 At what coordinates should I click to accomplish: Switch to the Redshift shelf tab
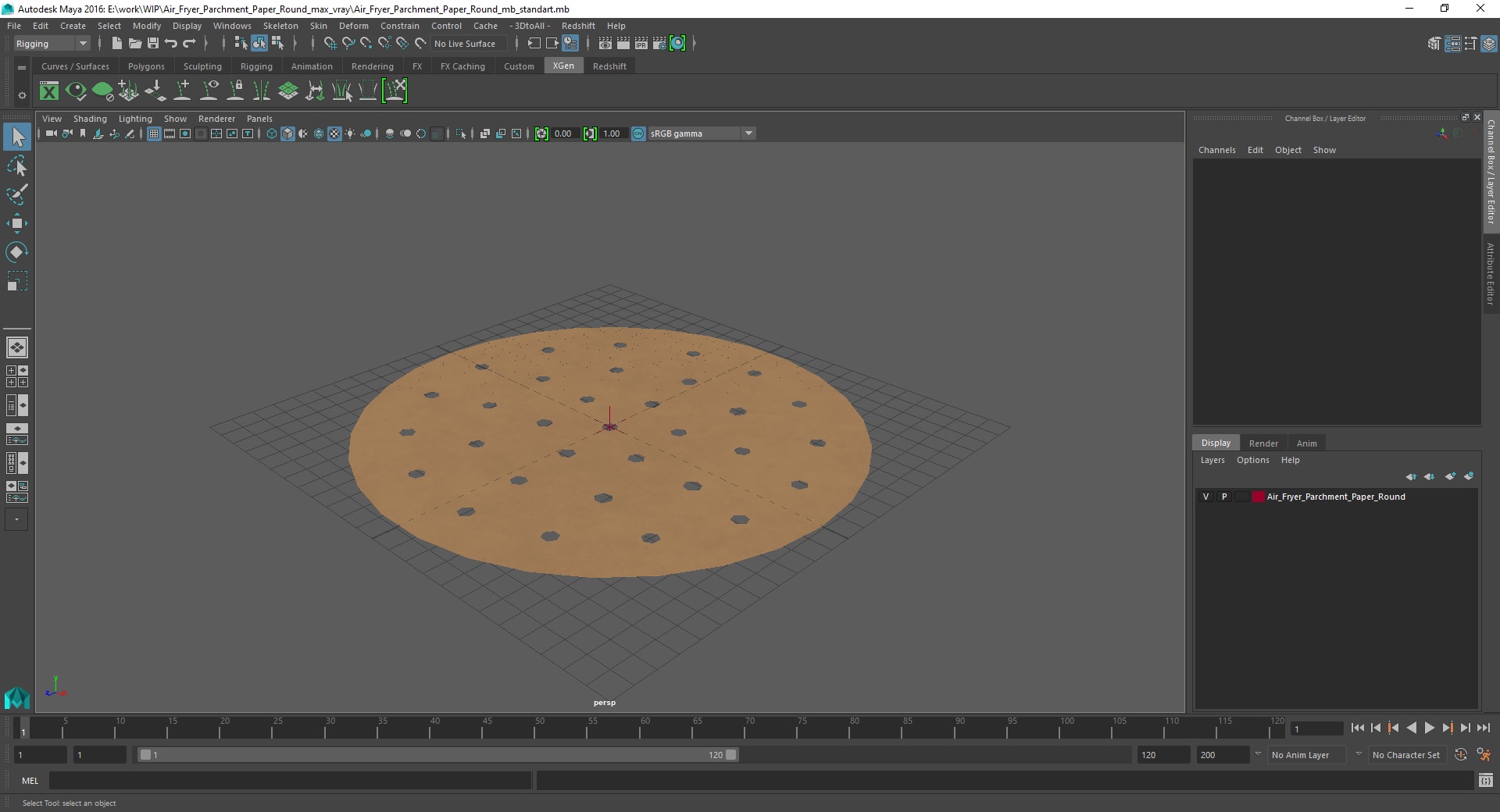pos(609,66)
